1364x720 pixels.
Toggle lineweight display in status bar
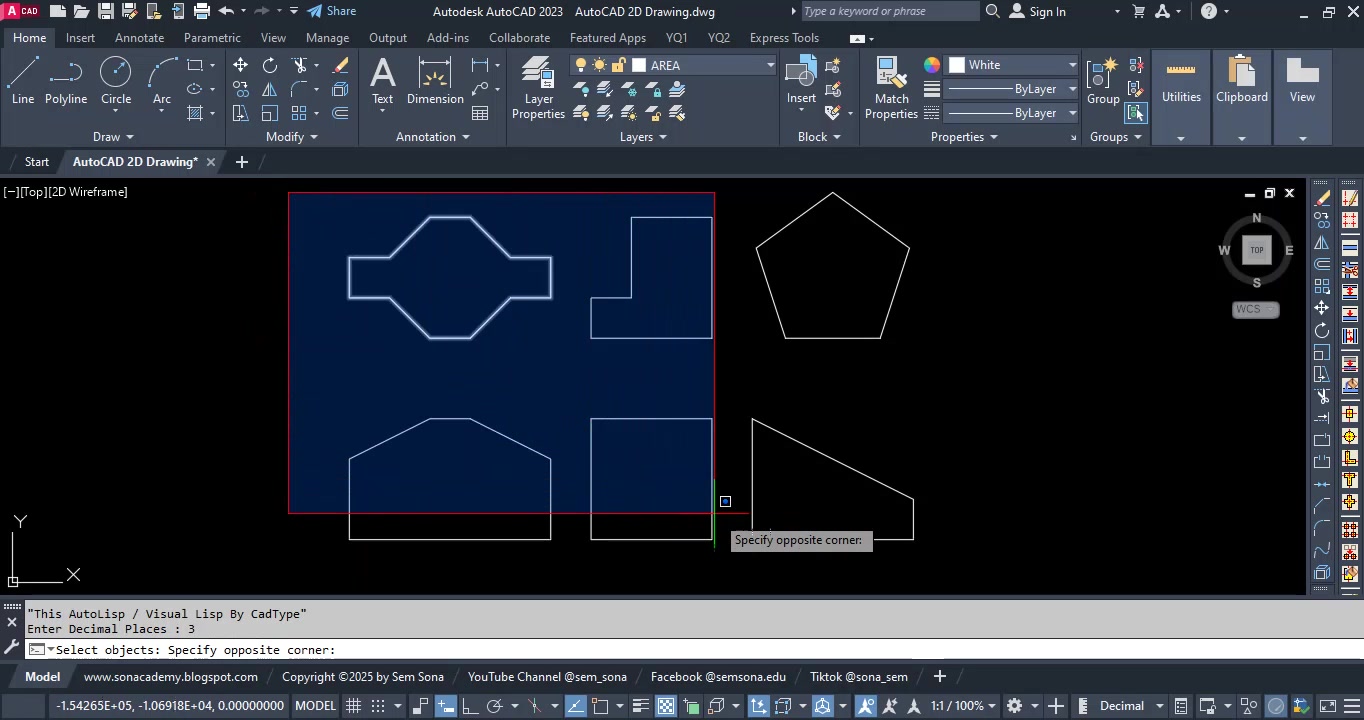point(642,706)
